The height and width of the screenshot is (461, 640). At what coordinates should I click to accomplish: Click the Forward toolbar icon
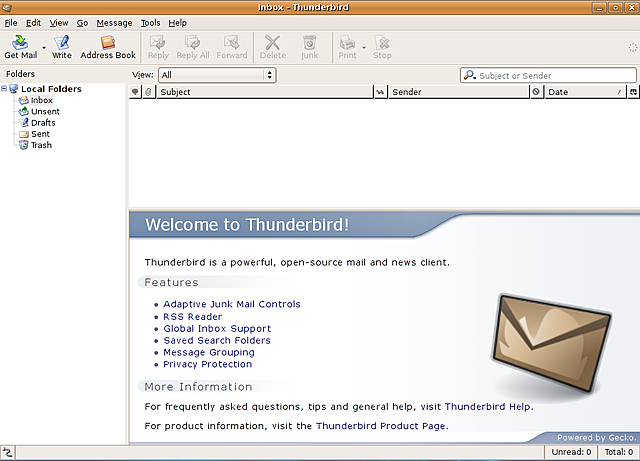(x=231, y=47)
